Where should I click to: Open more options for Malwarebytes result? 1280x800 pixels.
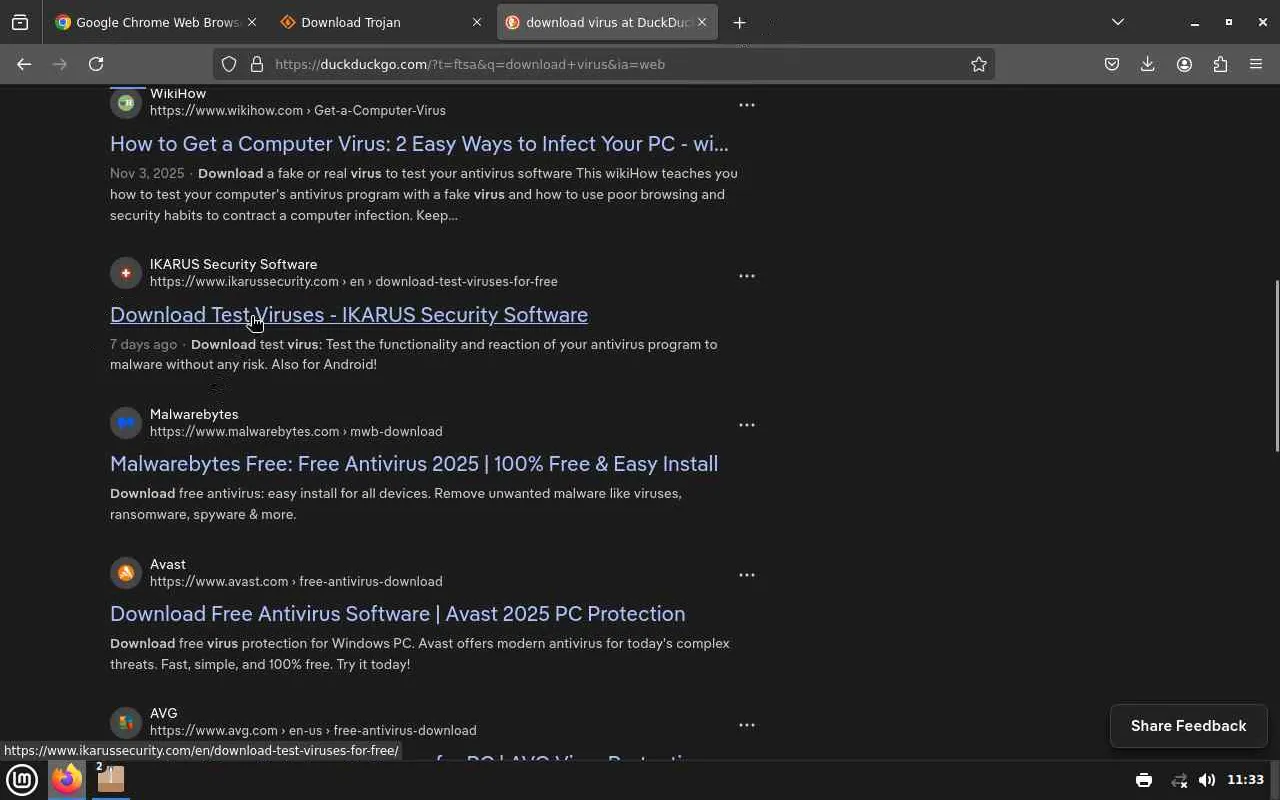747,425
